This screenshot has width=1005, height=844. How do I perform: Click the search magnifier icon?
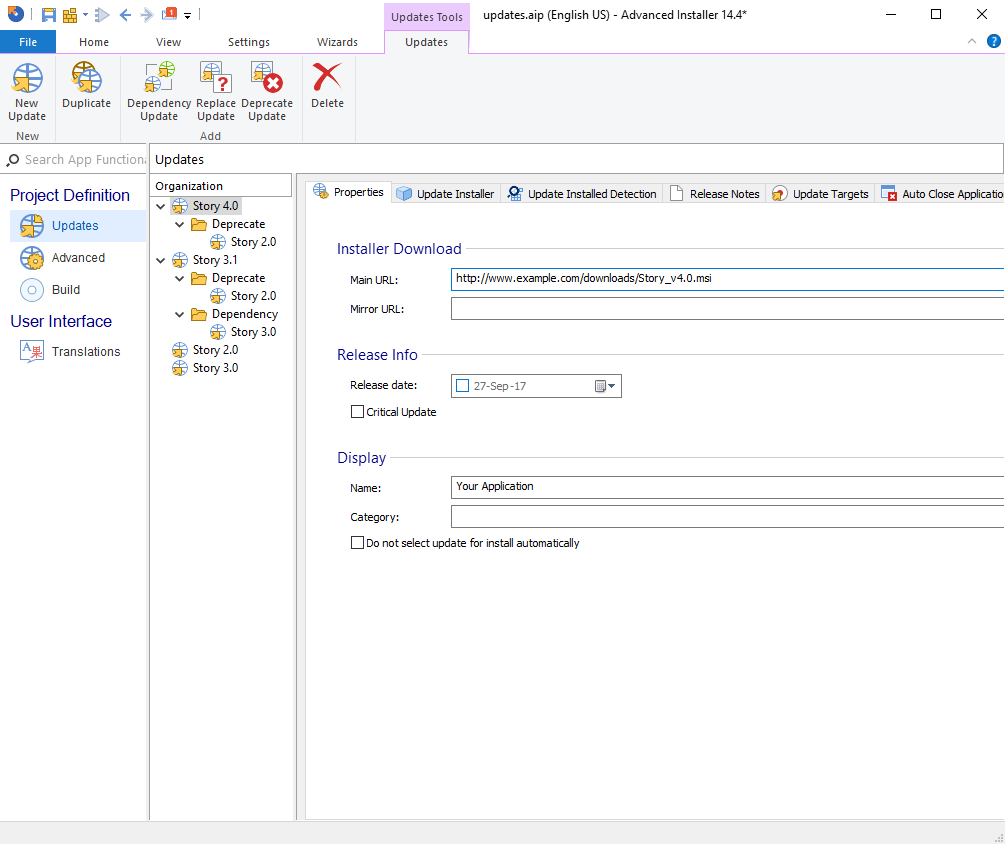(12, 160)
